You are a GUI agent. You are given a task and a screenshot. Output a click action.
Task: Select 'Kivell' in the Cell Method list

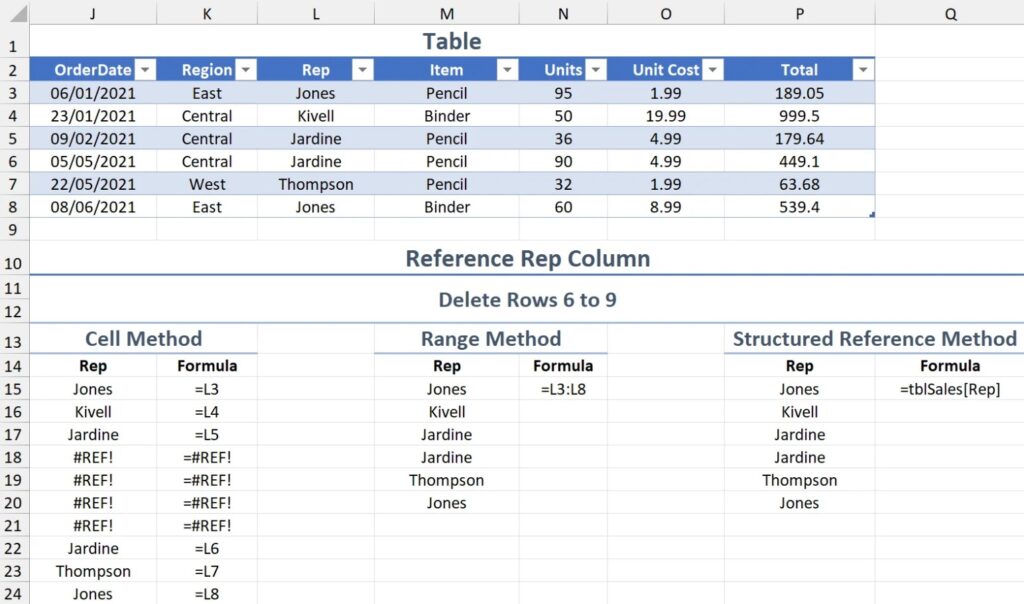coord(93,411)
